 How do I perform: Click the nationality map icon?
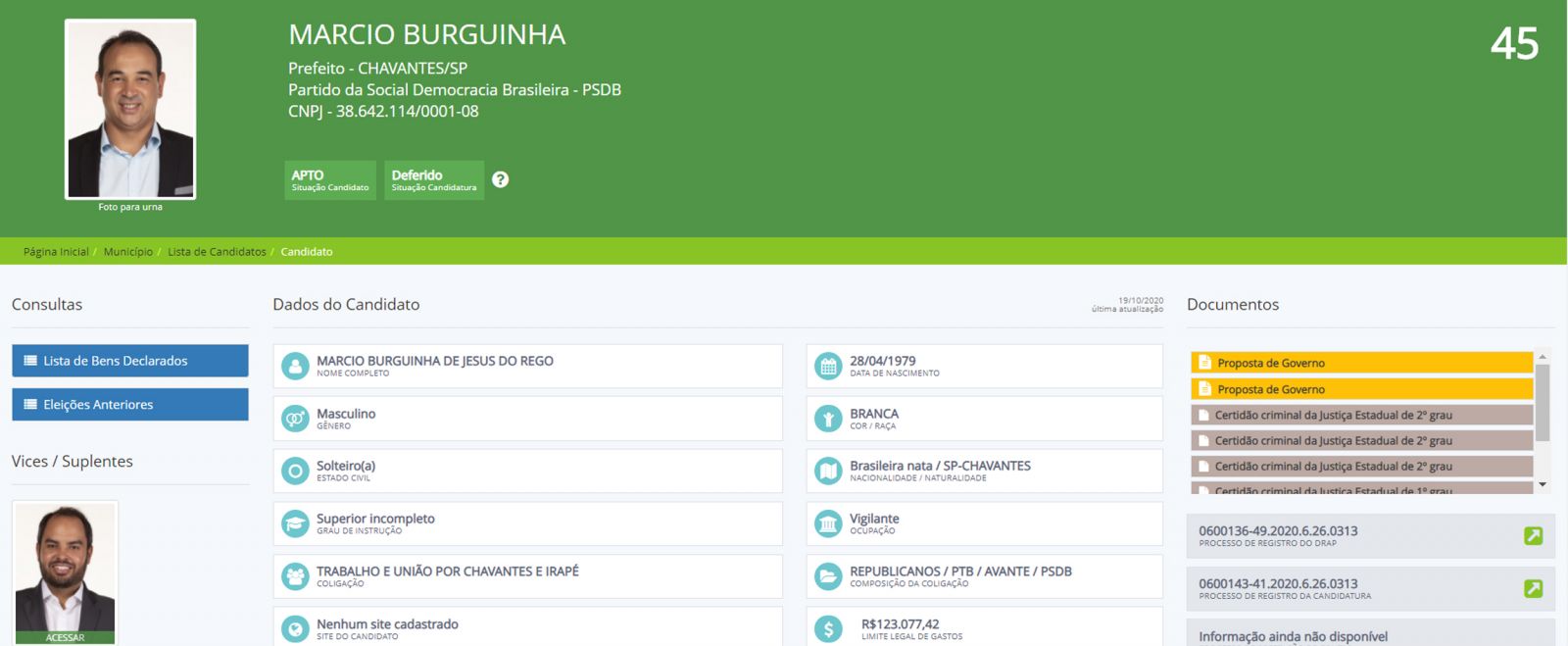[828, 472]
